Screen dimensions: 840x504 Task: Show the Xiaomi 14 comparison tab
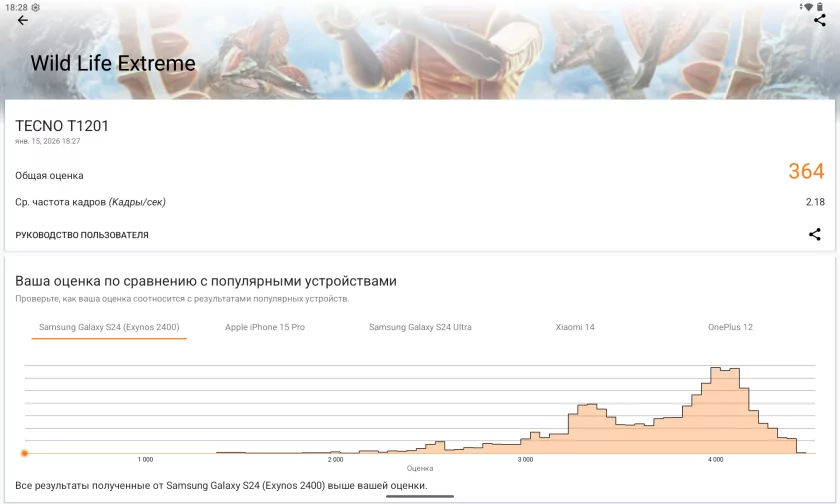(x=575, y=327)
